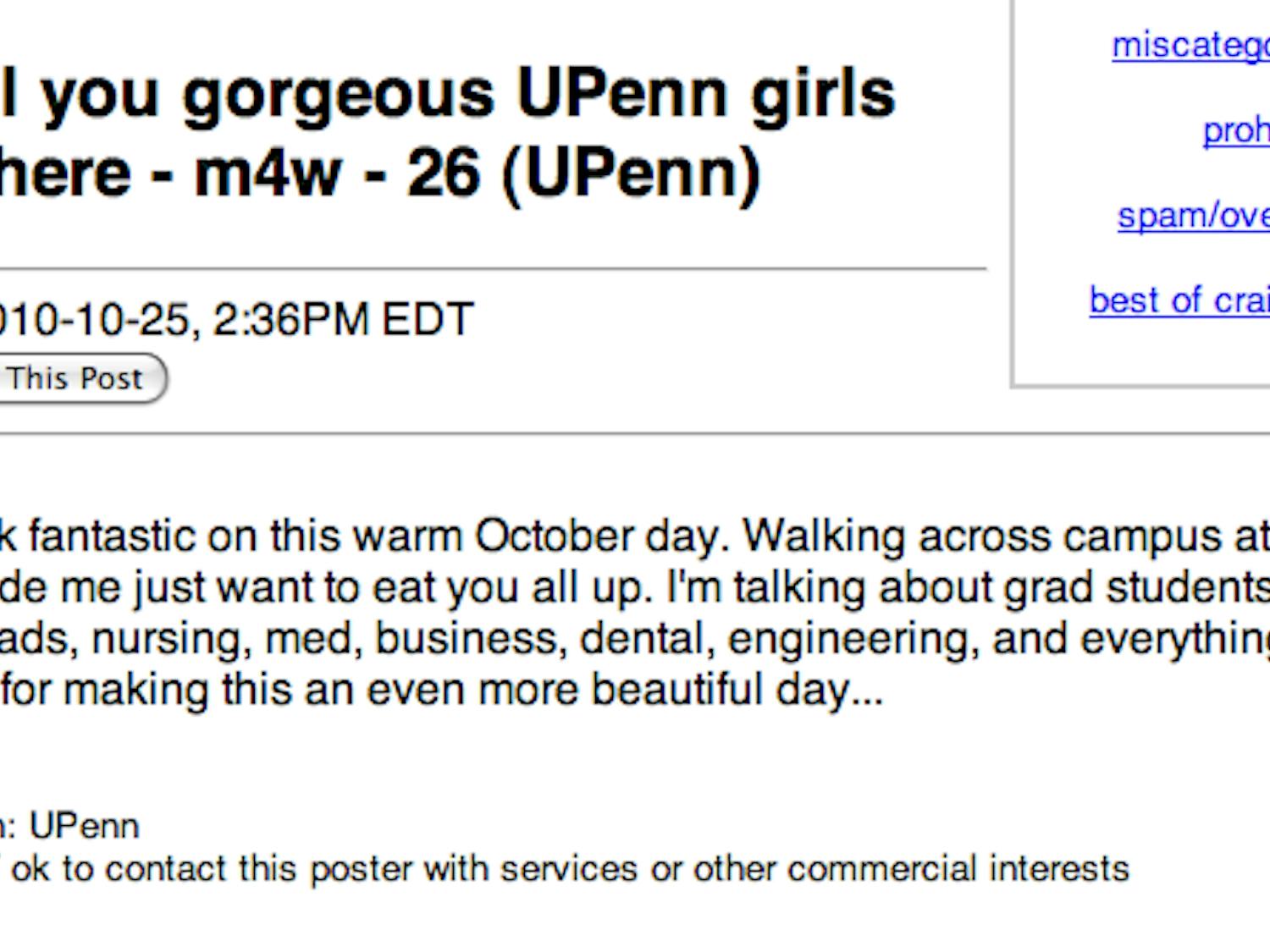Click the age '26' in the heading
Viewport: 1270px width, 952px height.
[x=443, y=173]
